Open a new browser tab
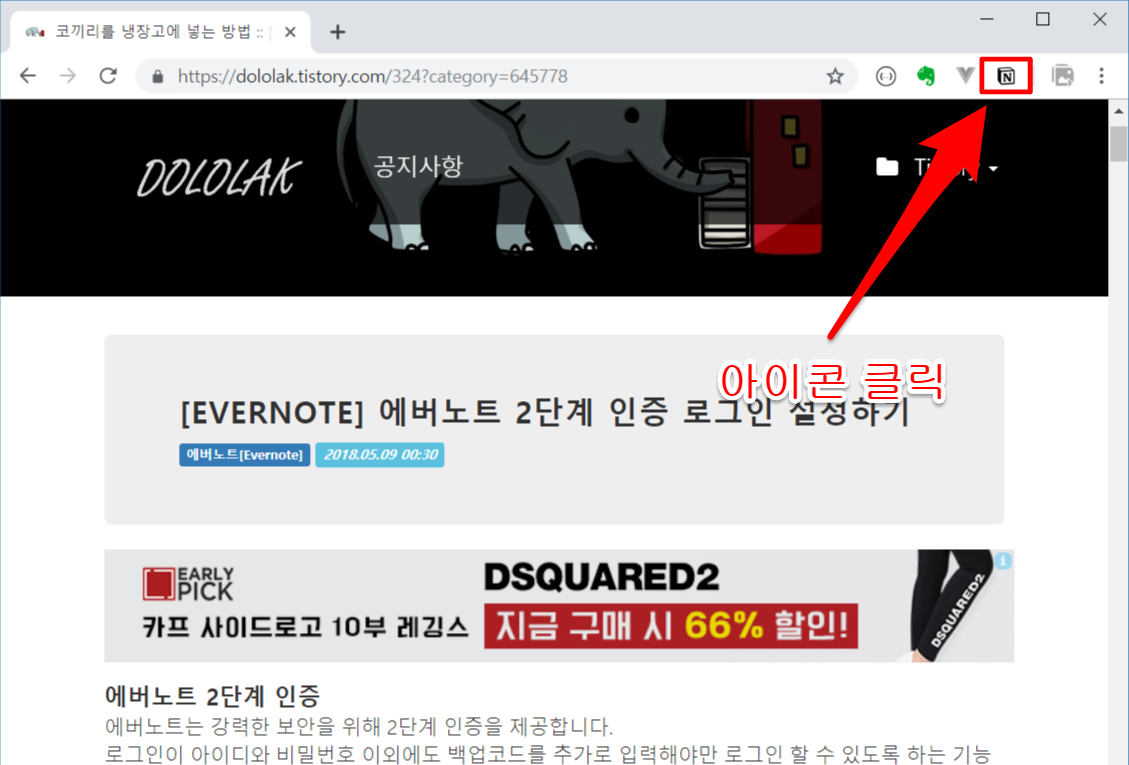 pyautogui.click(x=338, y=32)
